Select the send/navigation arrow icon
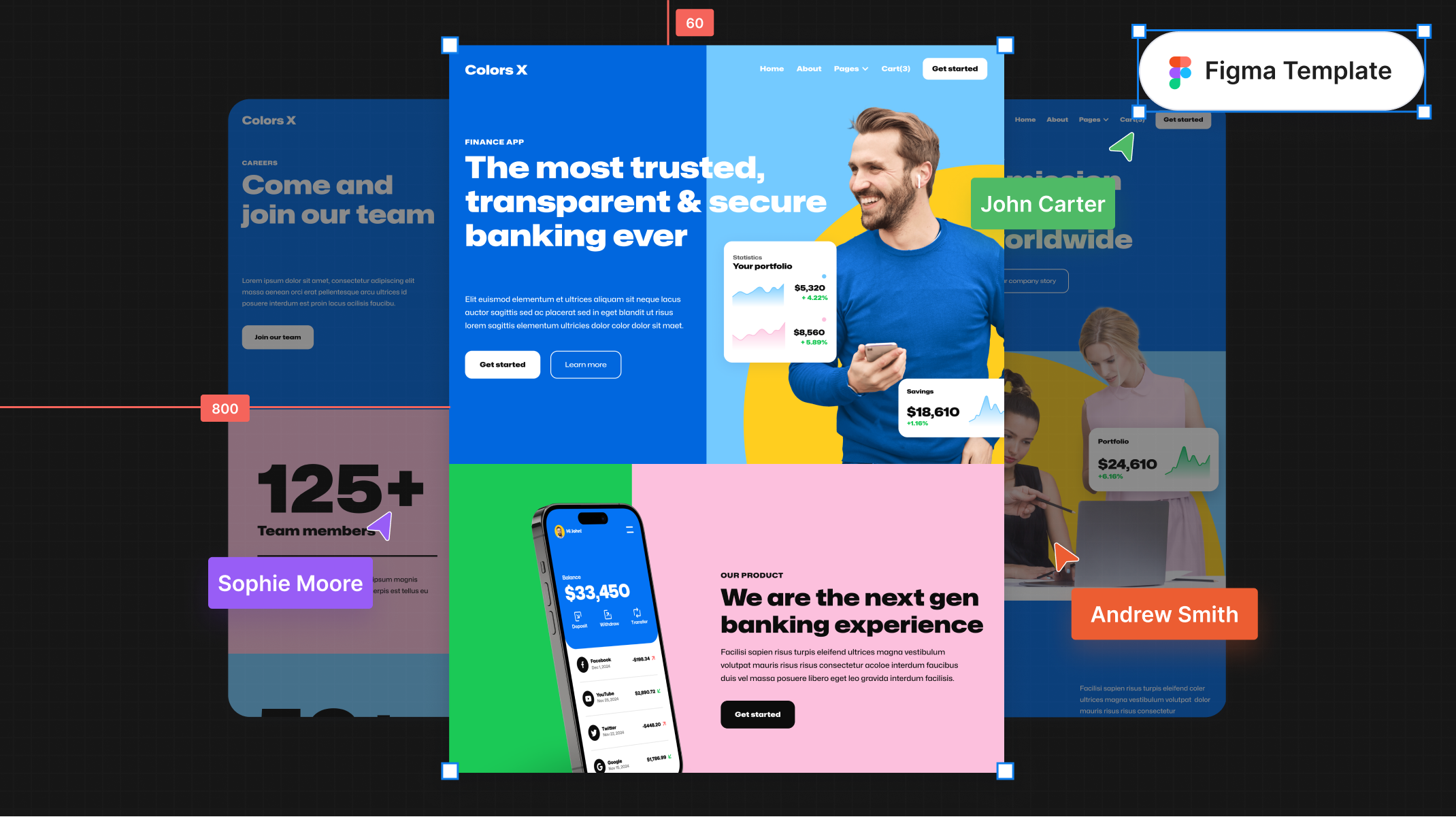Screen dimensions: 1456x817 click(x=1122, y=147)
